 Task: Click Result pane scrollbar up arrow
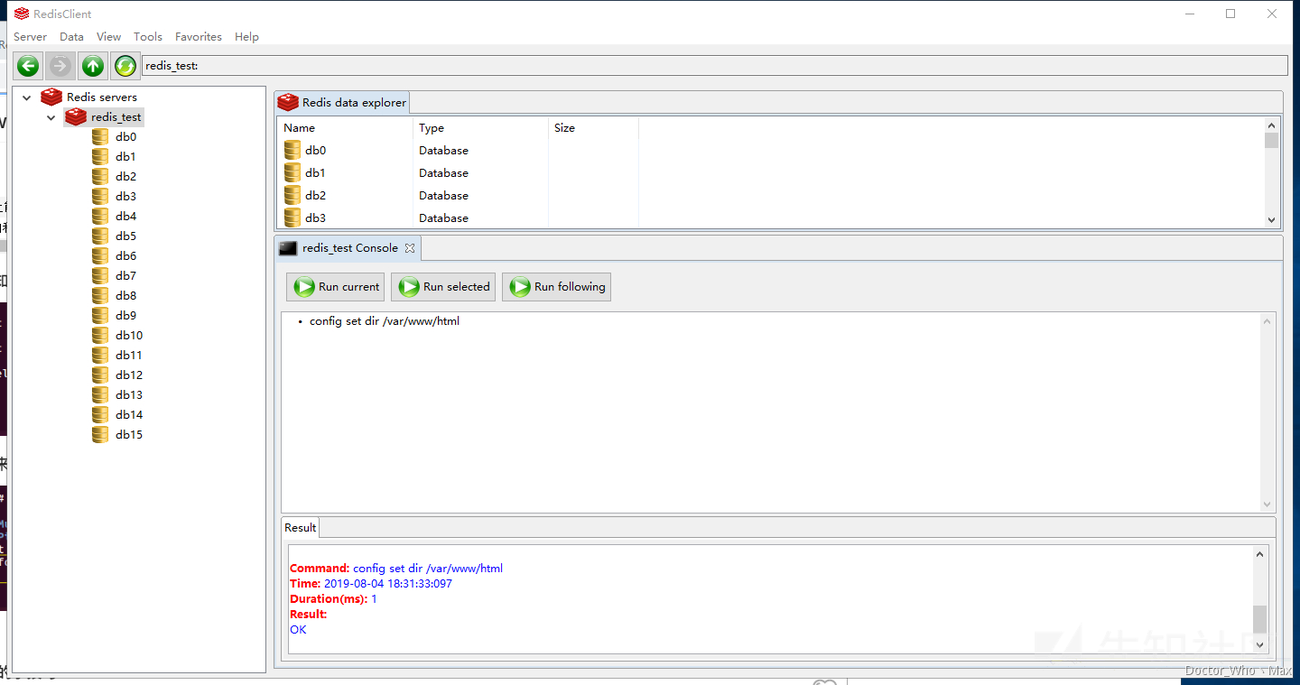click(1260, 554)
